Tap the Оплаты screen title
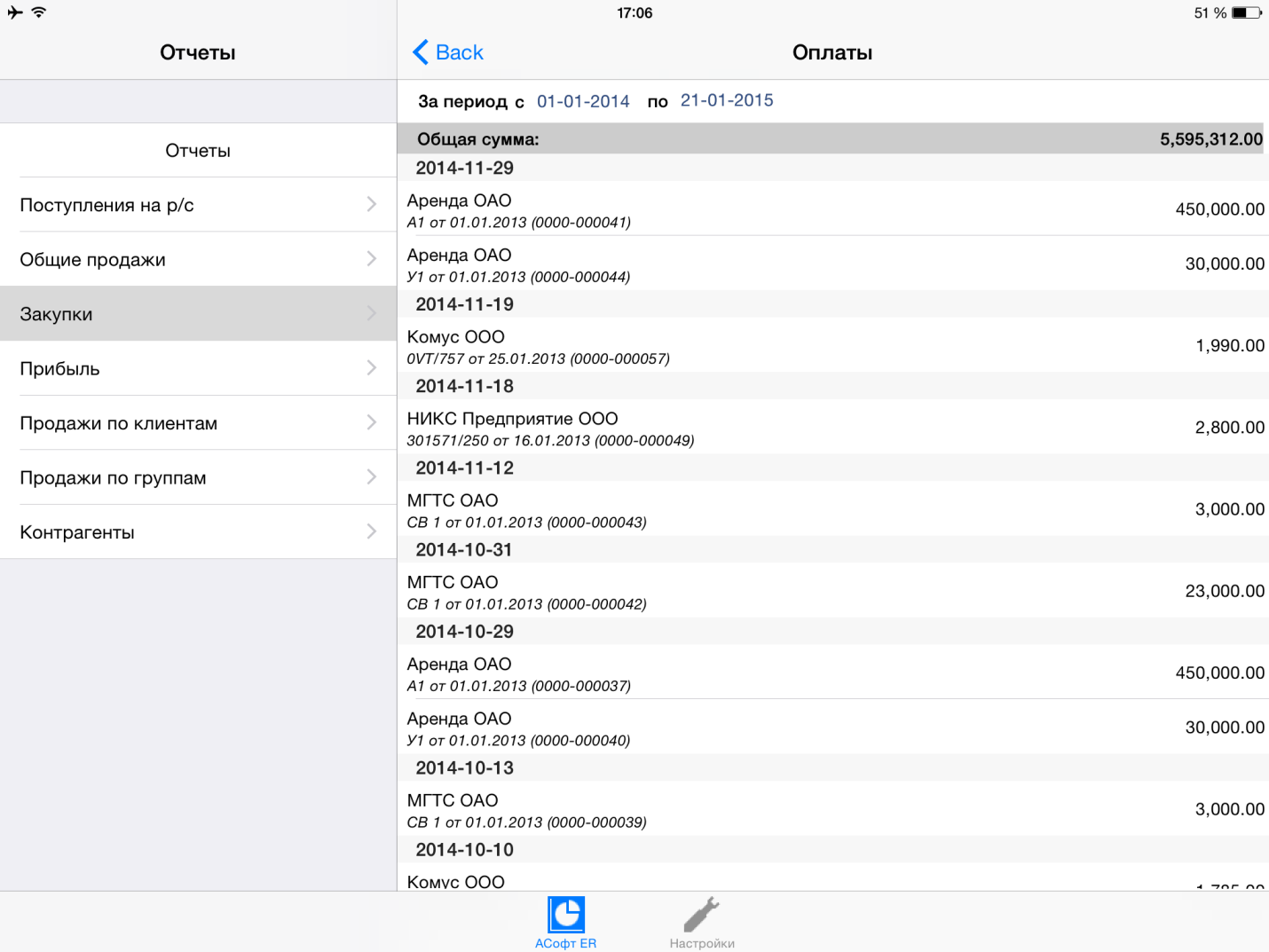The height and width of the screenshot is (952, 1269). [x=832, y=52]
